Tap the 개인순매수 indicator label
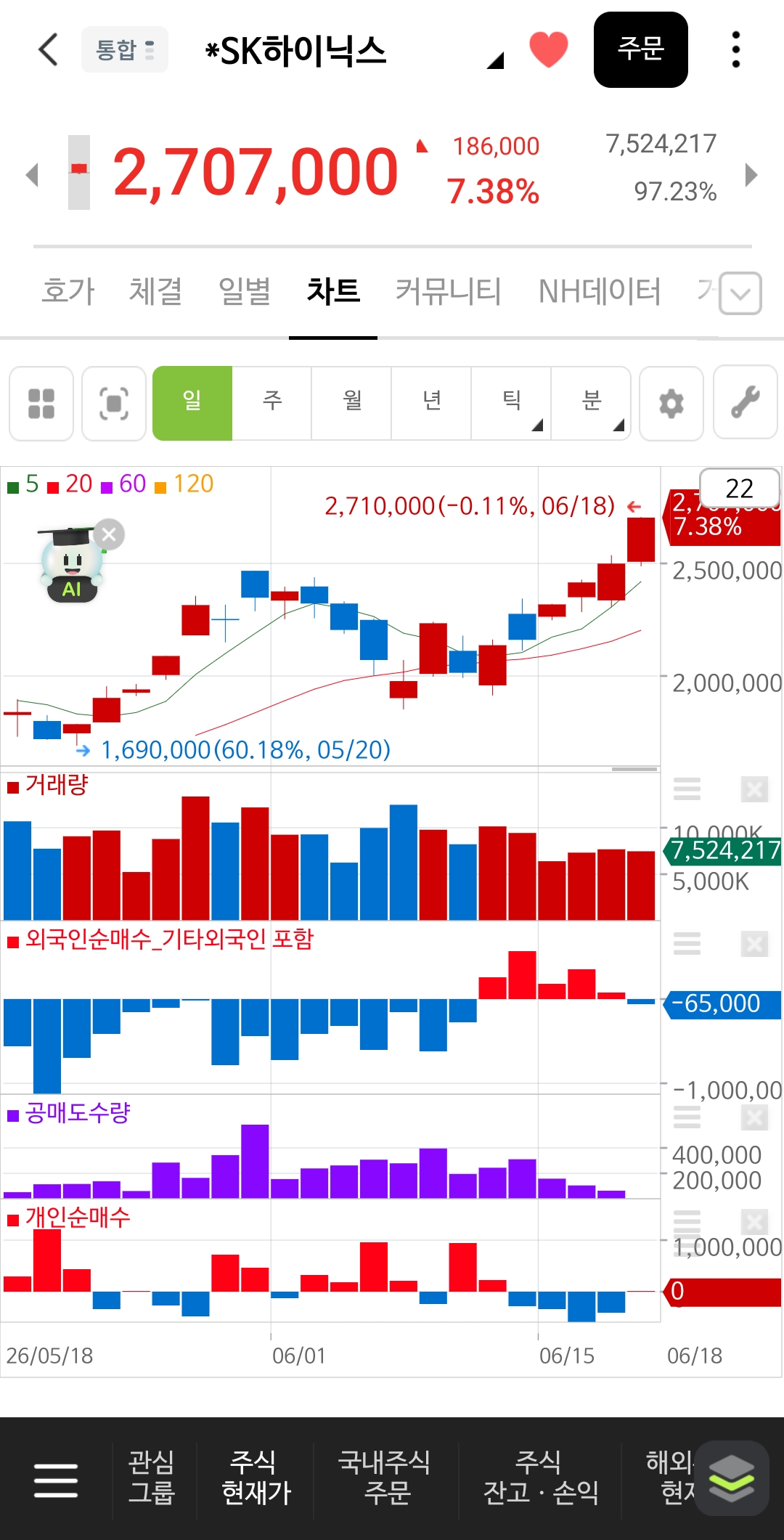The width and height of the screenshot is (784, 1540). (69, 1218)
